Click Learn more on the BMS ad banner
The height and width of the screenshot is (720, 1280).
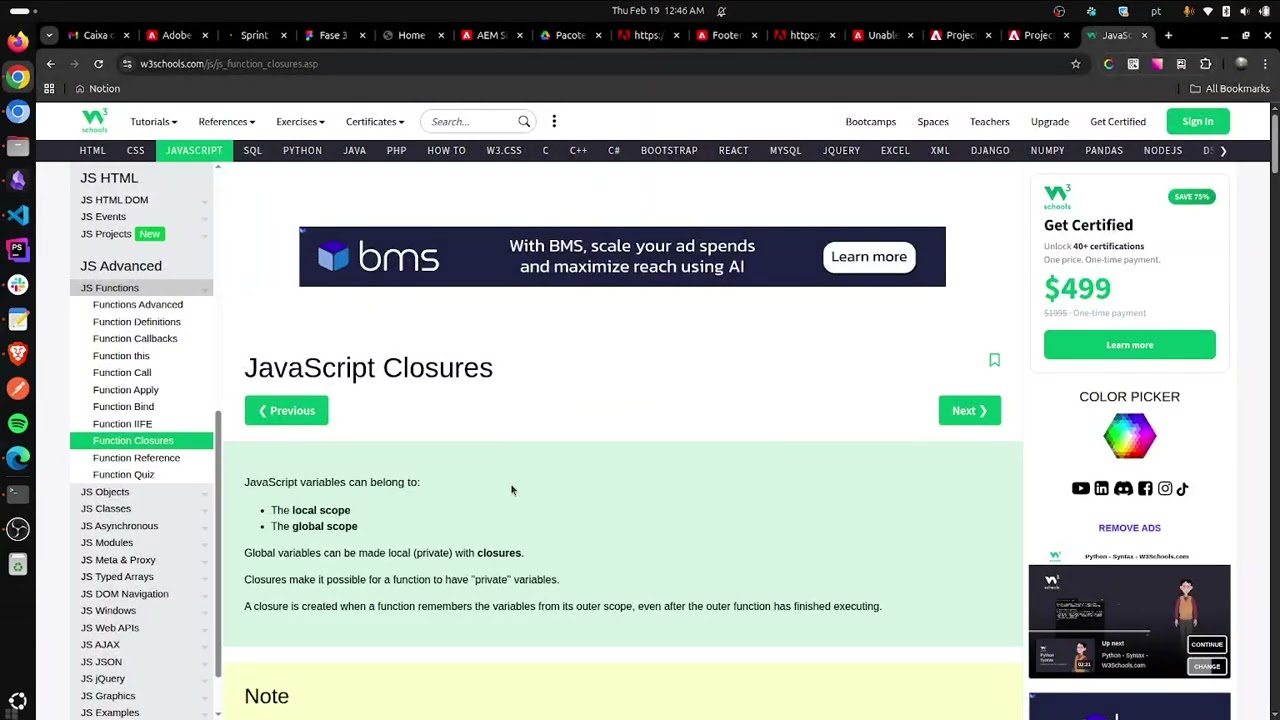click(868, 257)
